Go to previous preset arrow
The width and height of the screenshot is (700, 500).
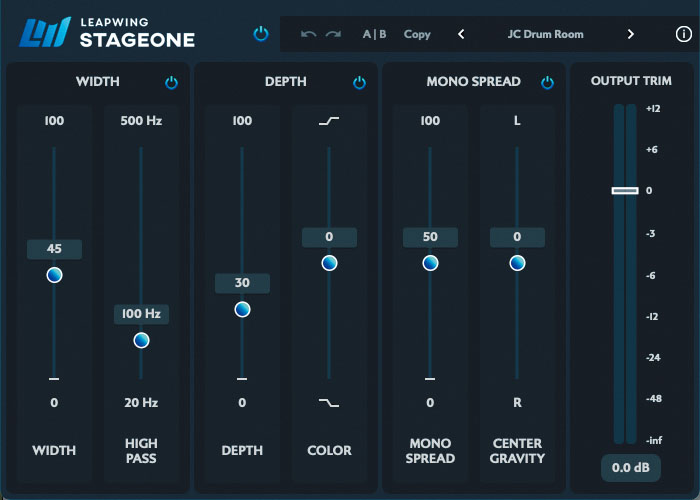point(461,34)
